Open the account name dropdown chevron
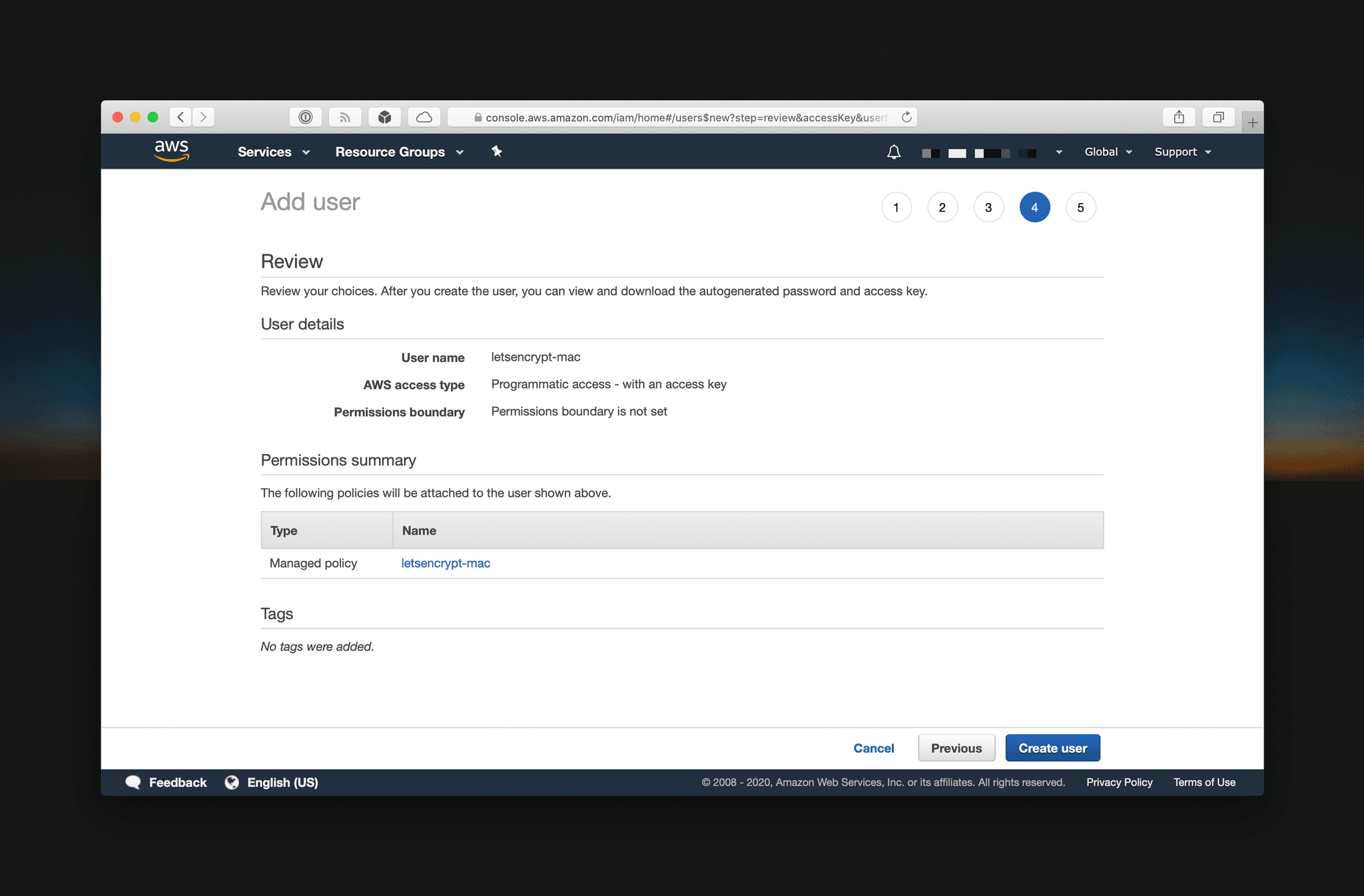Screen dimensions: 1364x896 (x=1058, y=152)
